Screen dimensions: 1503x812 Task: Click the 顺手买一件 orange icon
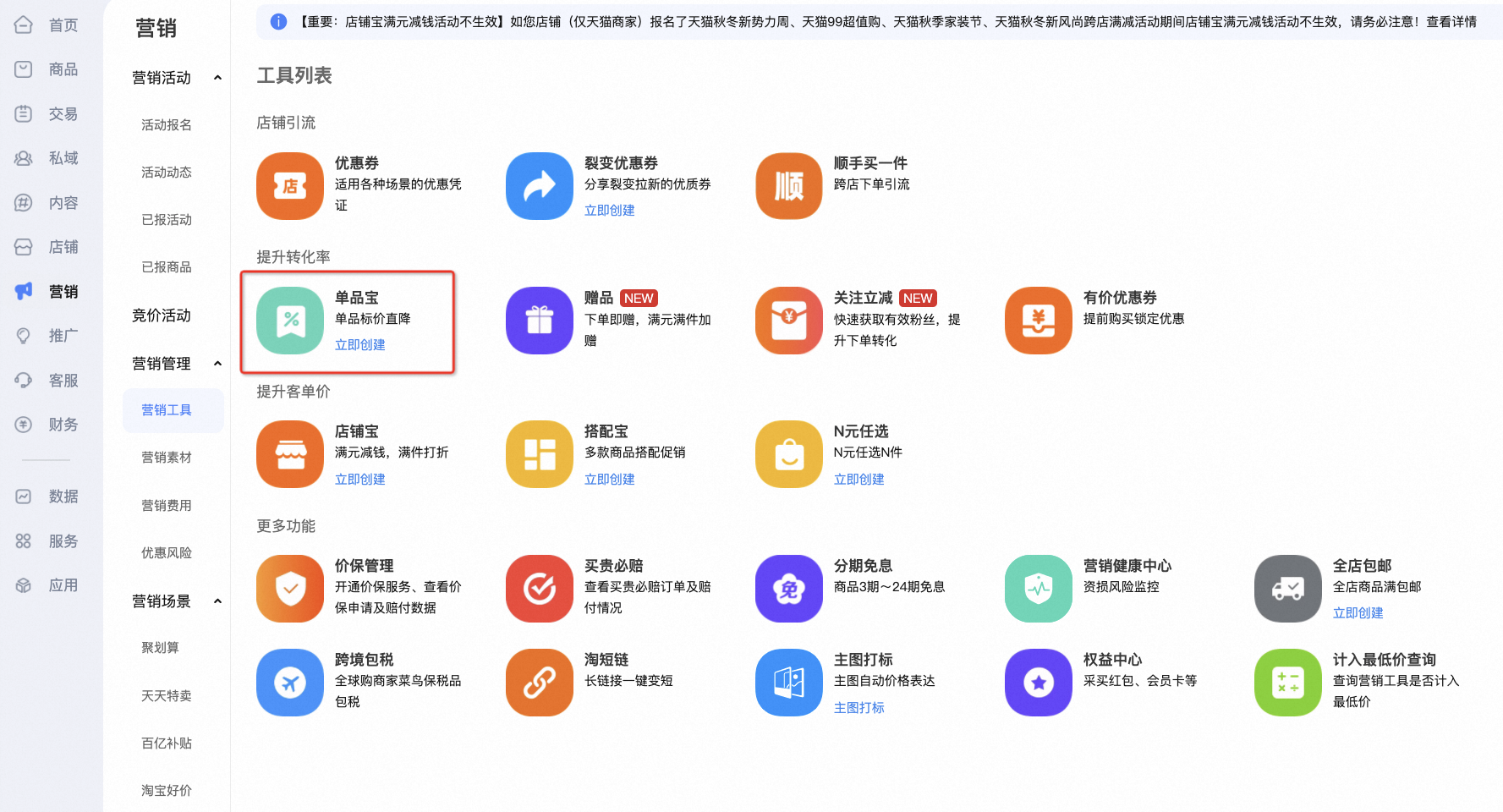coord(789,186)
